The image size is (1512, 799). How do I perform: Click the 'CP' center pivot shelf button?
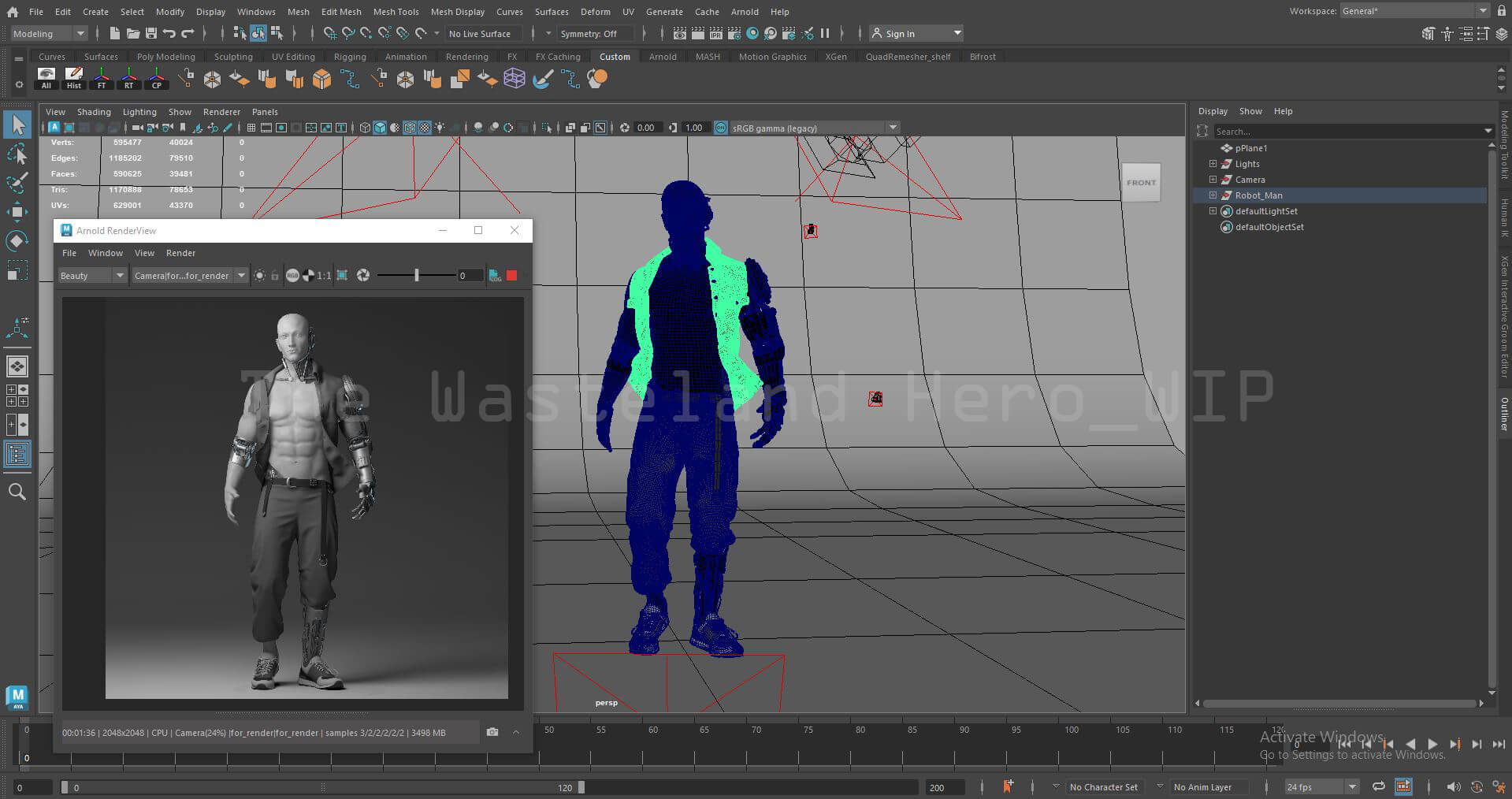click(157, 79)
